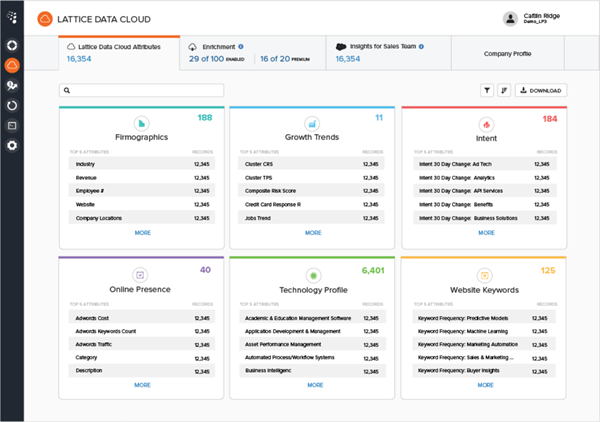Expand more Firmographics attributes

pos(142,232)
